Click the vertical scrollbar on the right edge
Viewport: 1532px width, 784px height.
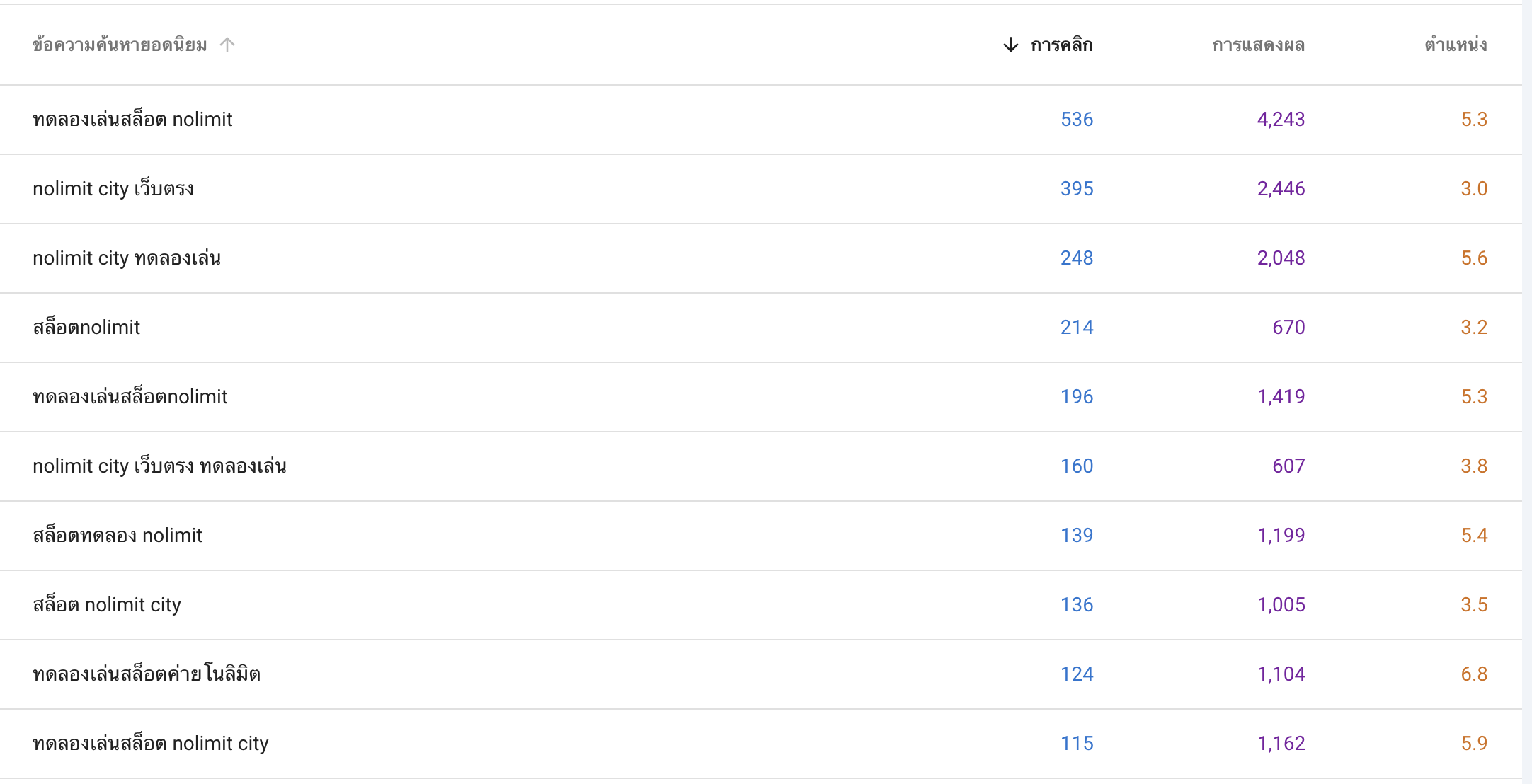1527,392
